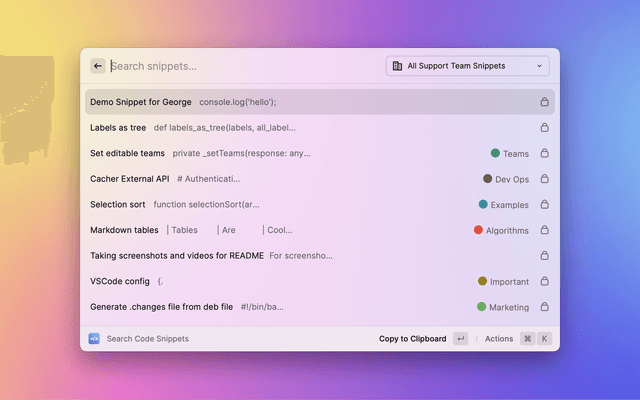The height and width of the screenshot is (400, 640).
Task: Click lock icon on Labels as tree row
Action: pyautogui.click(x=545, y=127)
